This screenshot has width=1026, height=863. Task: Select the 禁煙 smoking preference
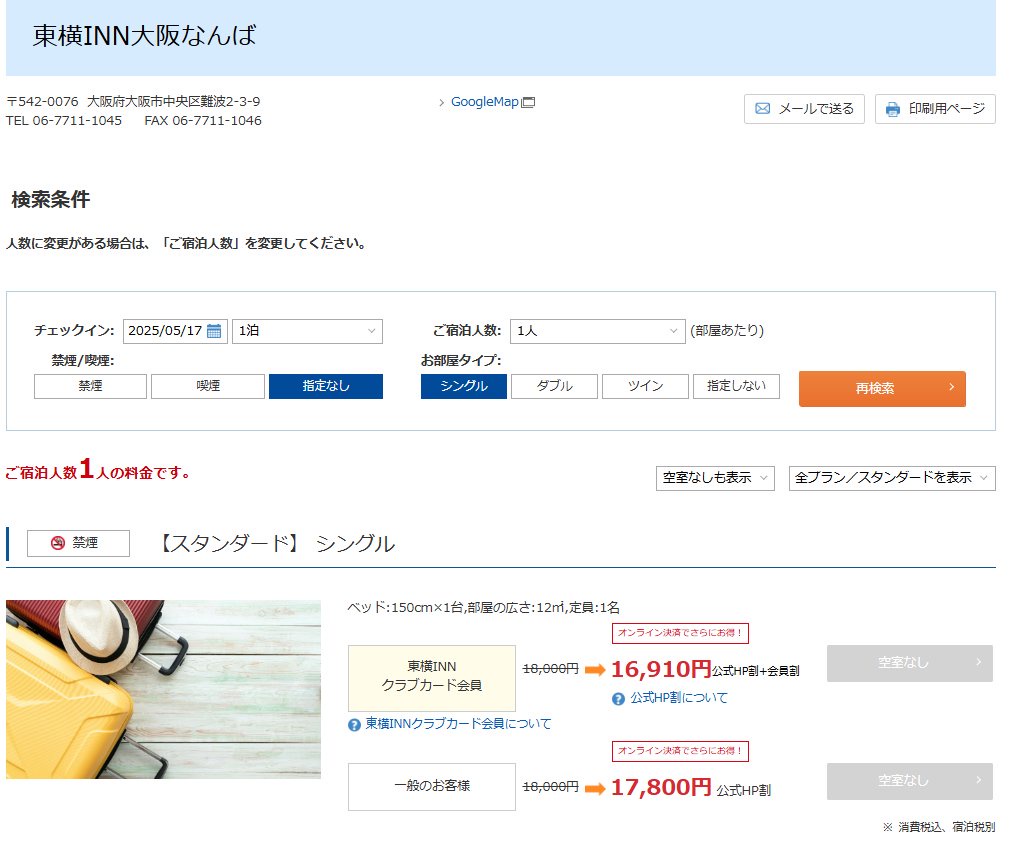(90, 386)
